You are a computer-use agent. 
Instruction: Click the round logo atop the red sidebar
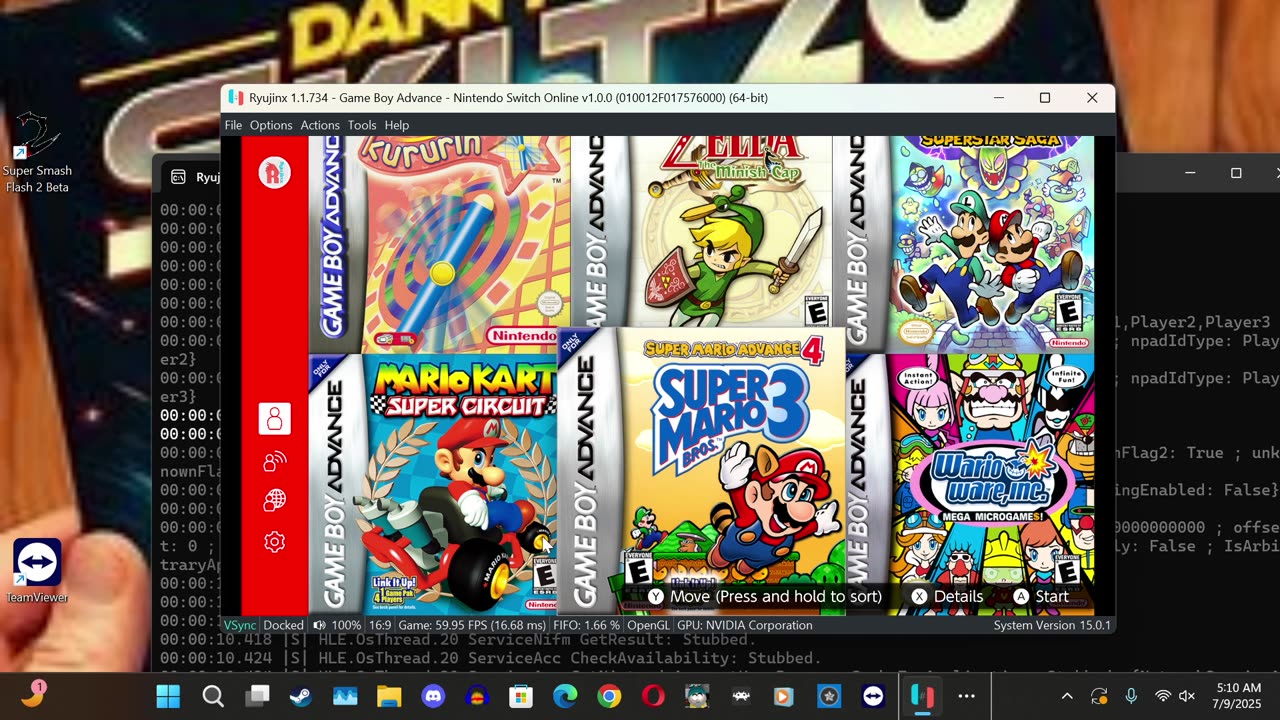(x=274, y=173)
